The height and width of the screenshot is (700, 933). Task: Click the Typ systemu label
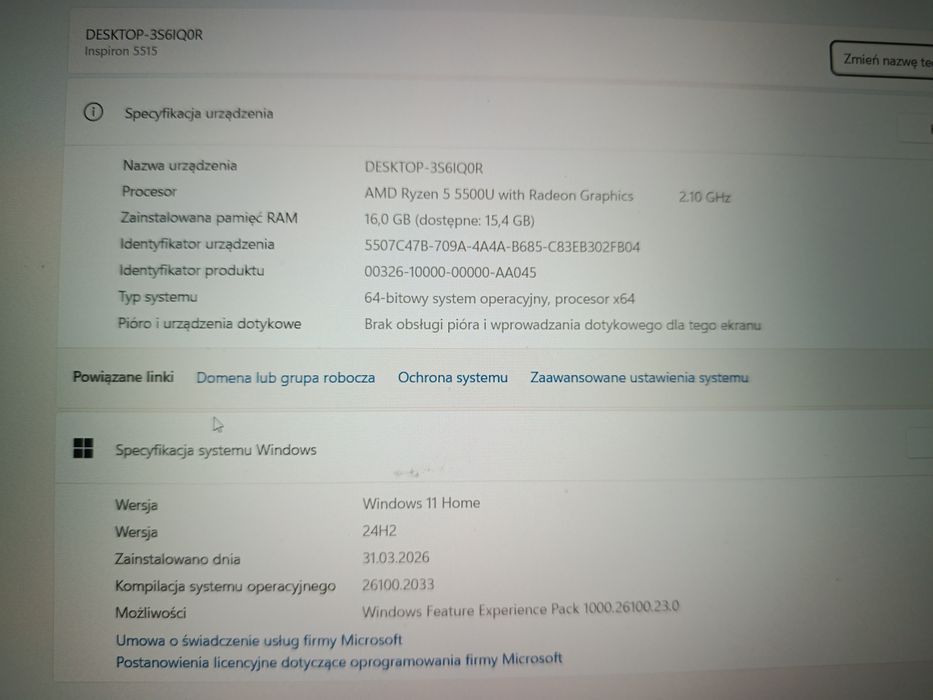(x=158, y=297)
